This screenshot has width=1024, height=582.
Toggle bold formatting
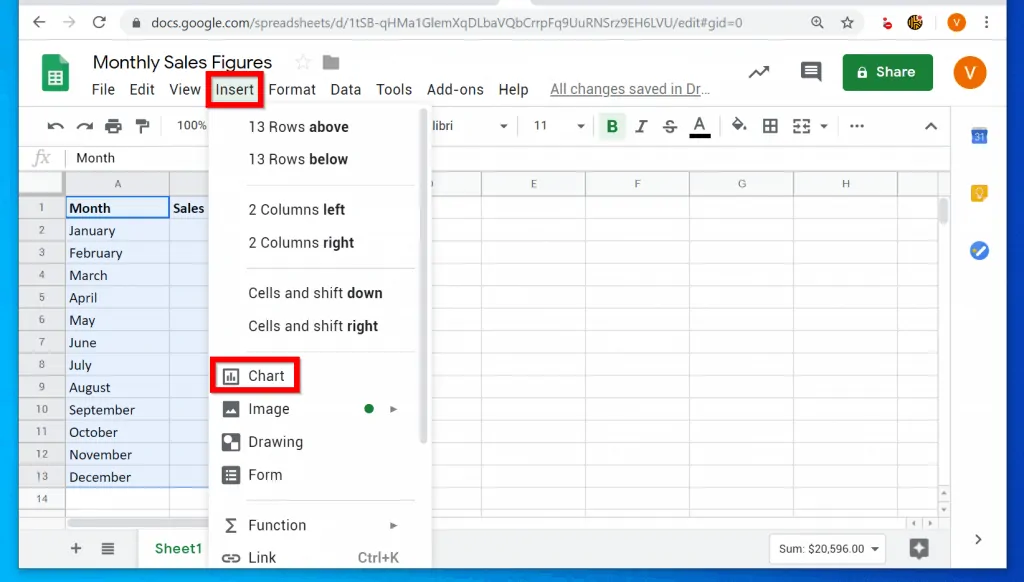612,126
